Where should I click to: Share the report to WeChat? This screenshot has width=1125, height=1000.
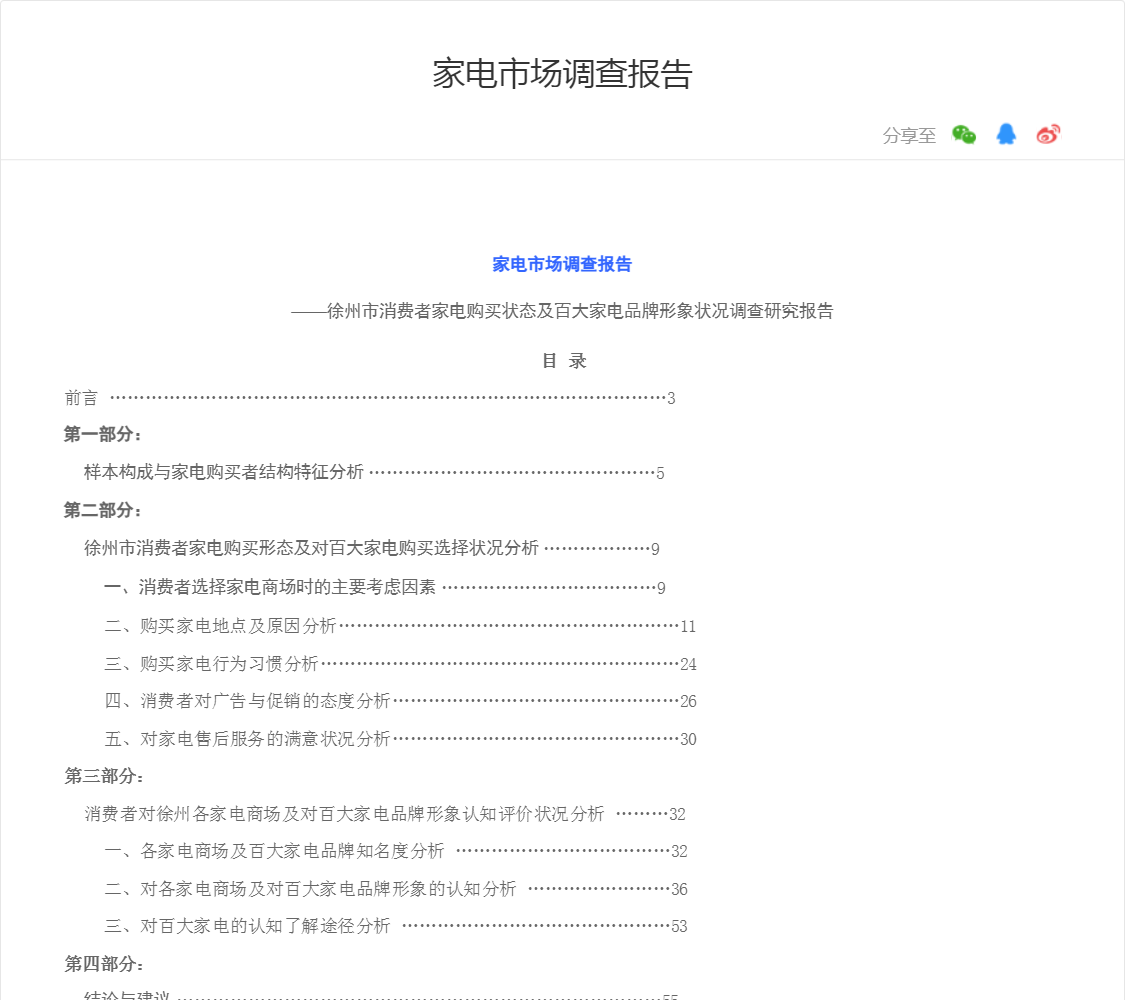964,134
